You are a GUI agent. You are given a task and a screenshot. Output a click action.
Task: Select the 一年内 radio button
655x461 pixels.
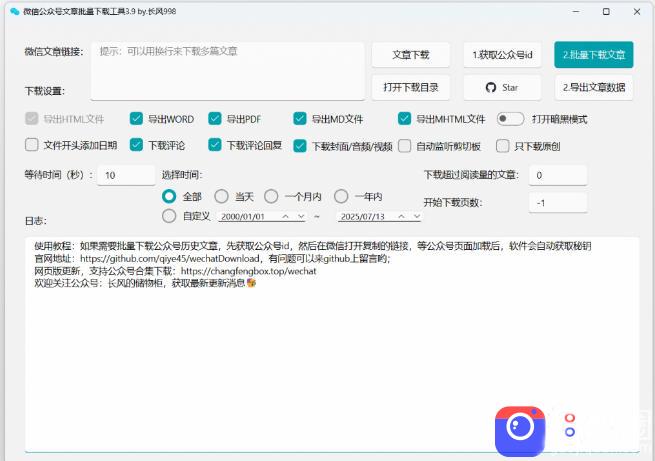(341, 196)
